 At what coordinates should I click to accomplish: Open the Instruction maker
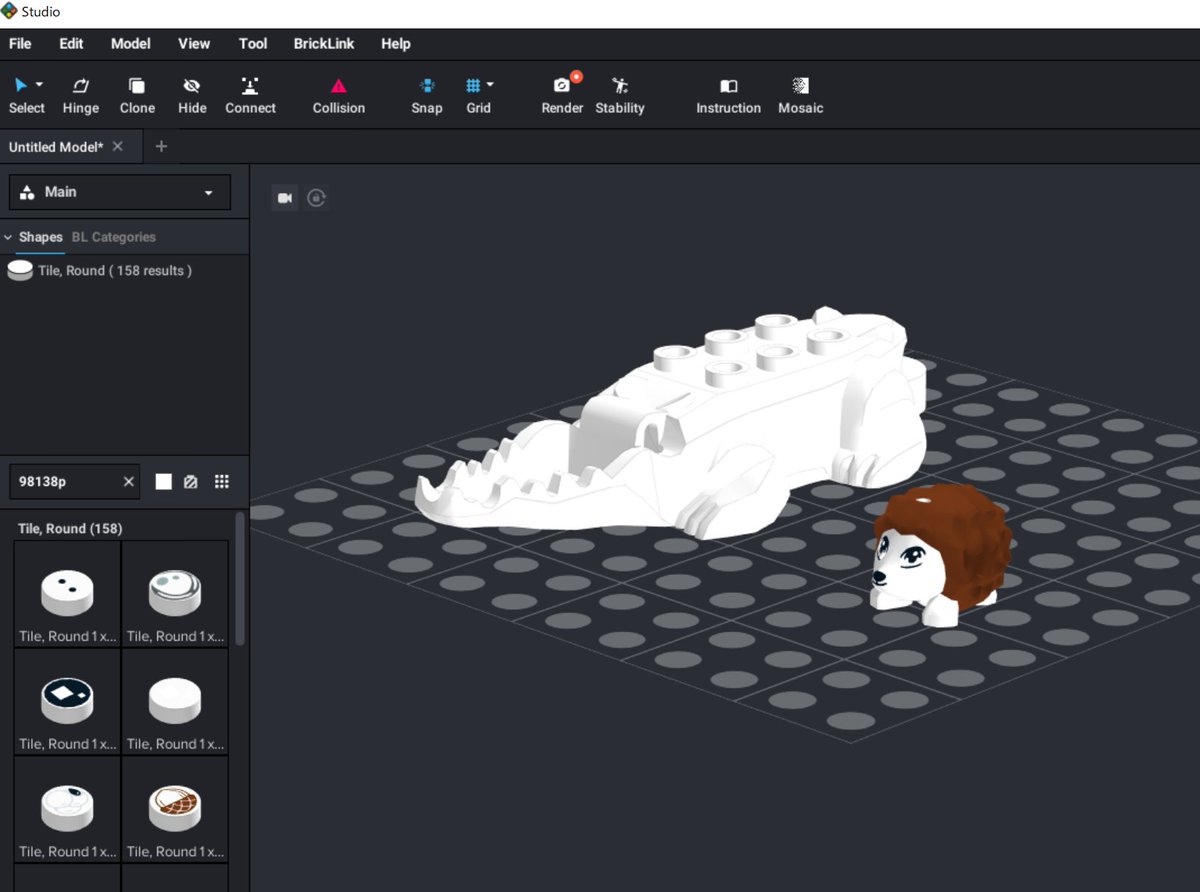[x=729, y=96]
